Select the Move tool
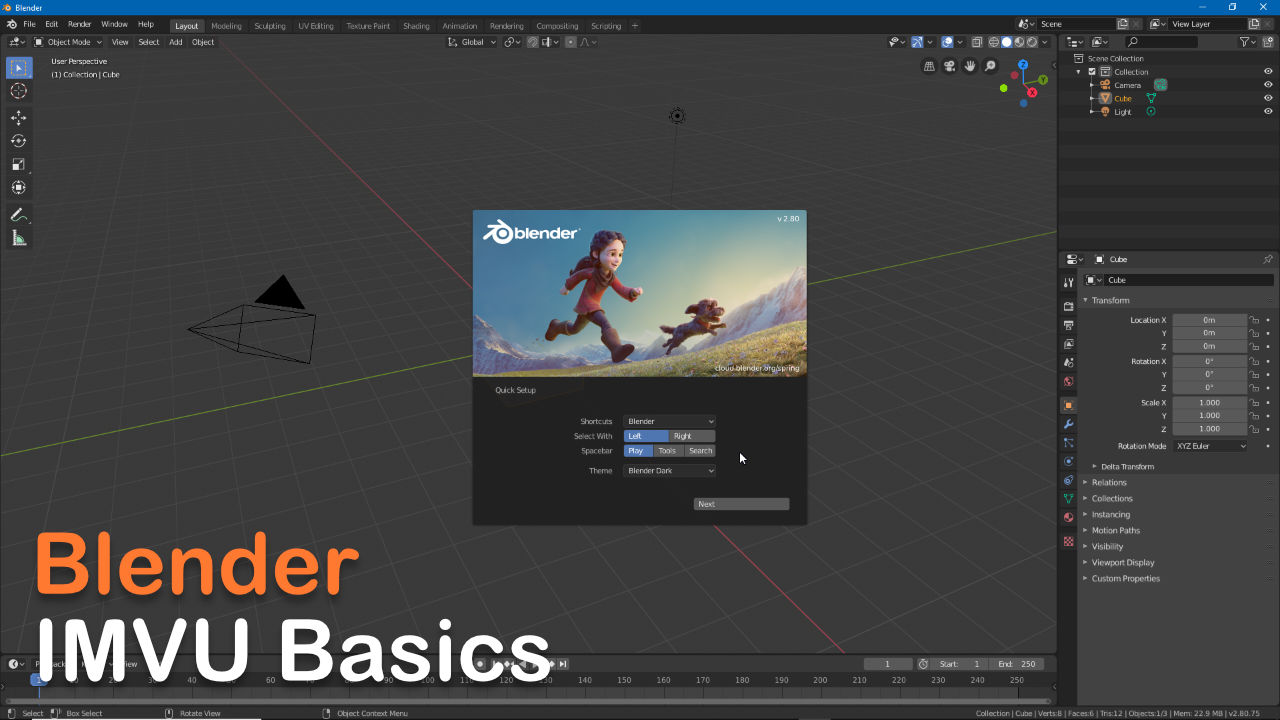Image resolution: width=1280 pixels, height=720 pixels. [x=19, y=118]
